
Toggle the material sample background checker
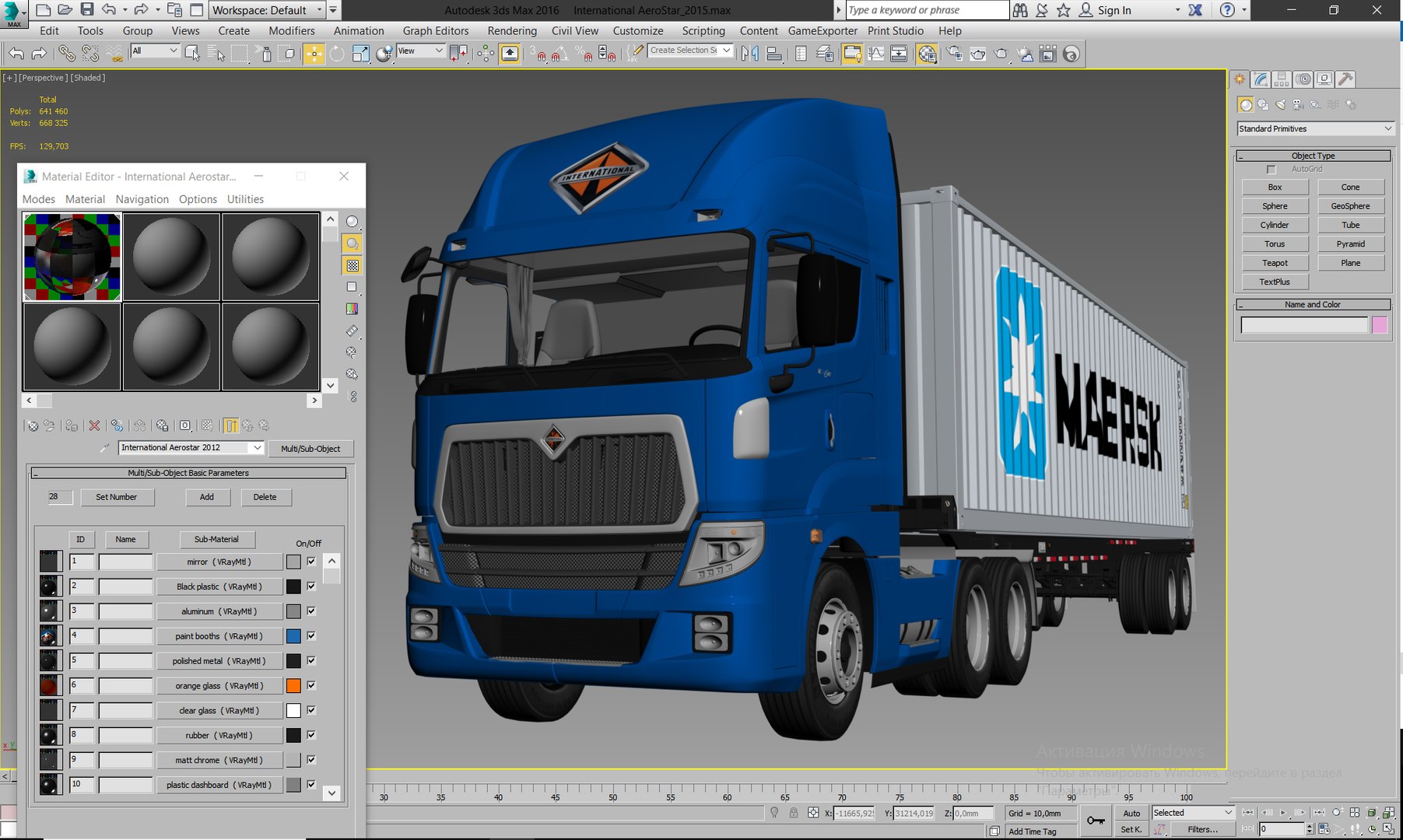coord(353,265)
